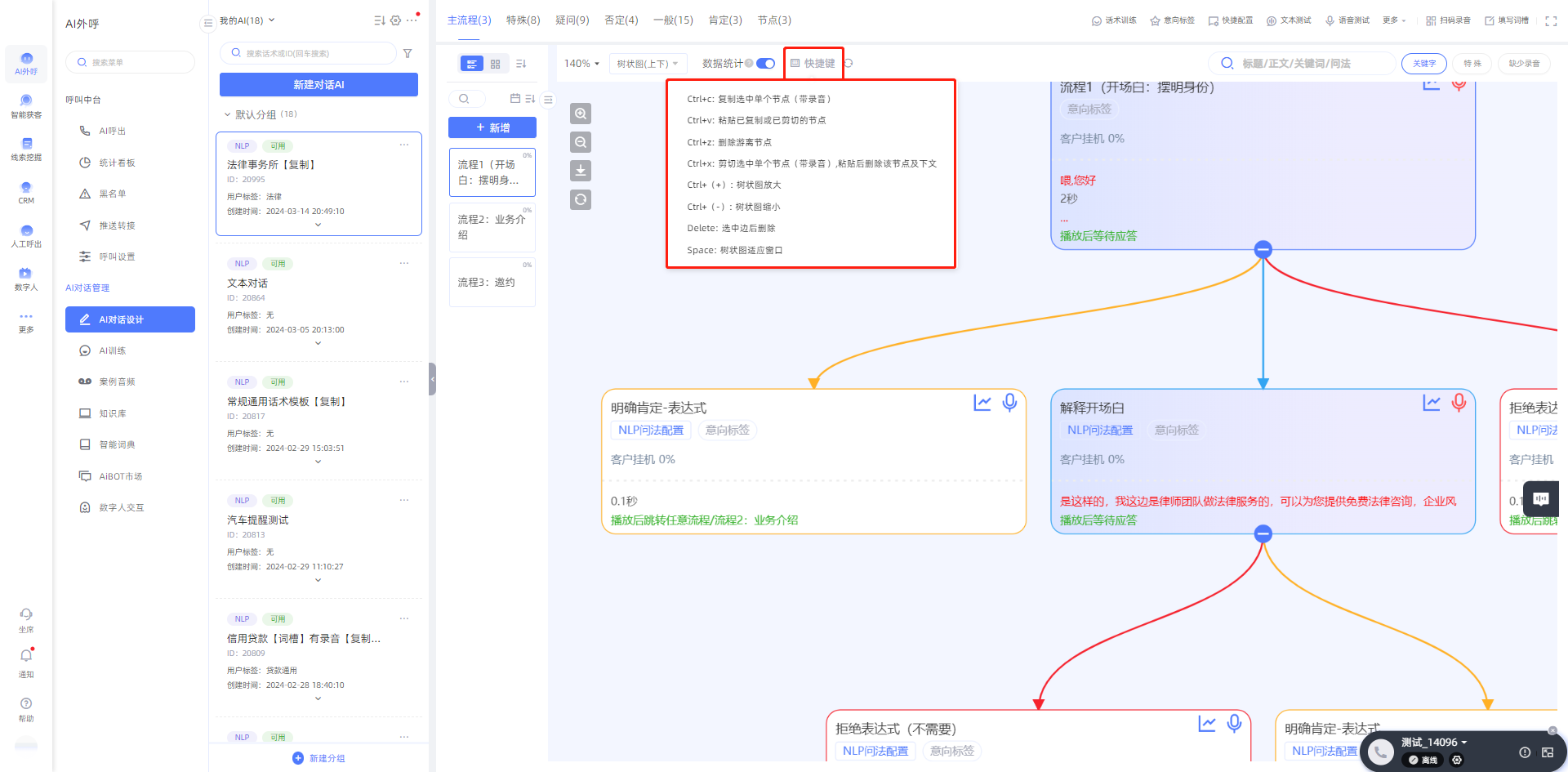Switch flow list to list view
This screenshot has width=1568, height=772.
pos(472,64)
